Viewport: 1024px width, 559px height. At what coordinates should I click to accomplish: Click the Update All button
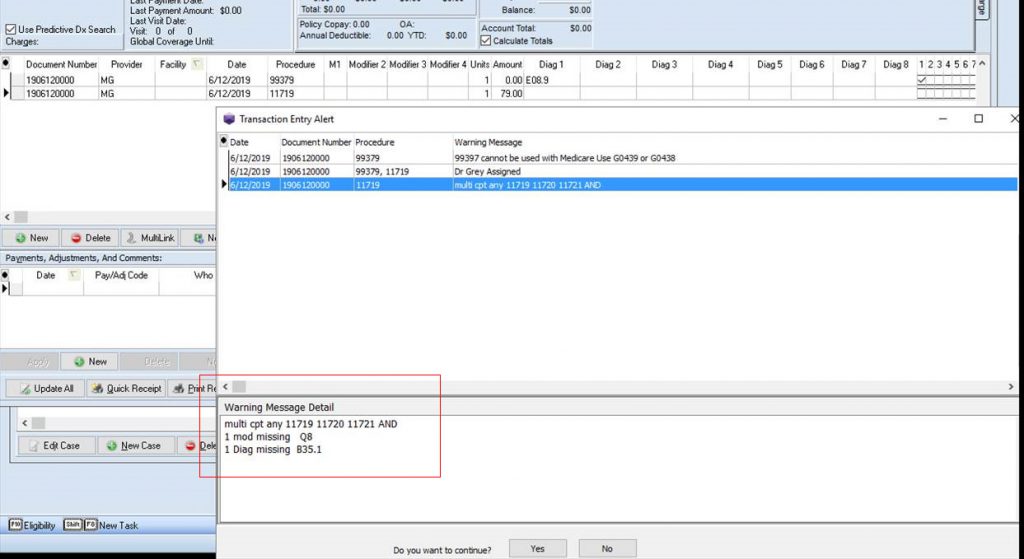(x=45, y=389)
